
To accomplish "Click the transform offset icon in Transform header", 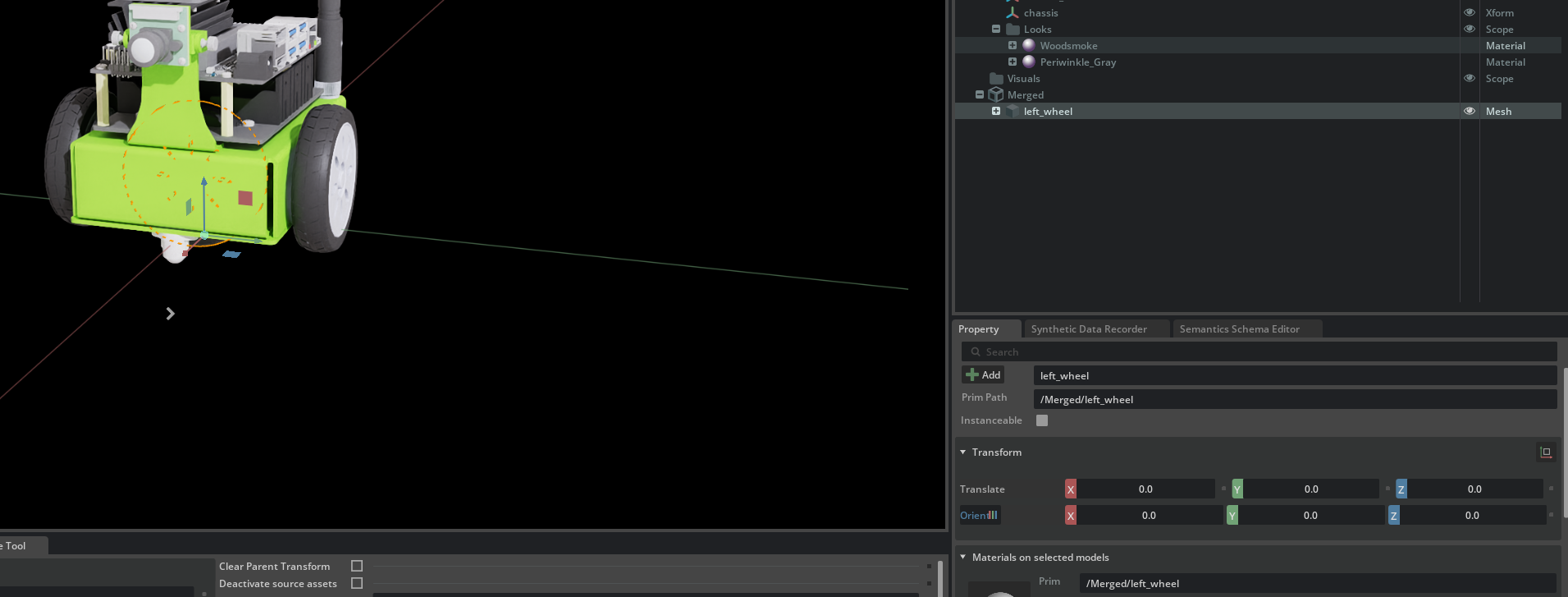I will [x=1546, y=452].
